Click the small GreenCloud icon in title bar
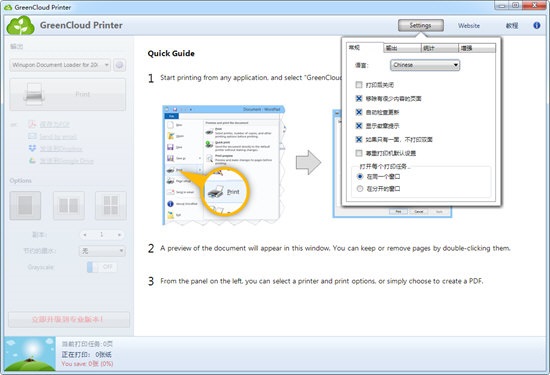Viewport: 550px width, 375px height. (8, 7)
